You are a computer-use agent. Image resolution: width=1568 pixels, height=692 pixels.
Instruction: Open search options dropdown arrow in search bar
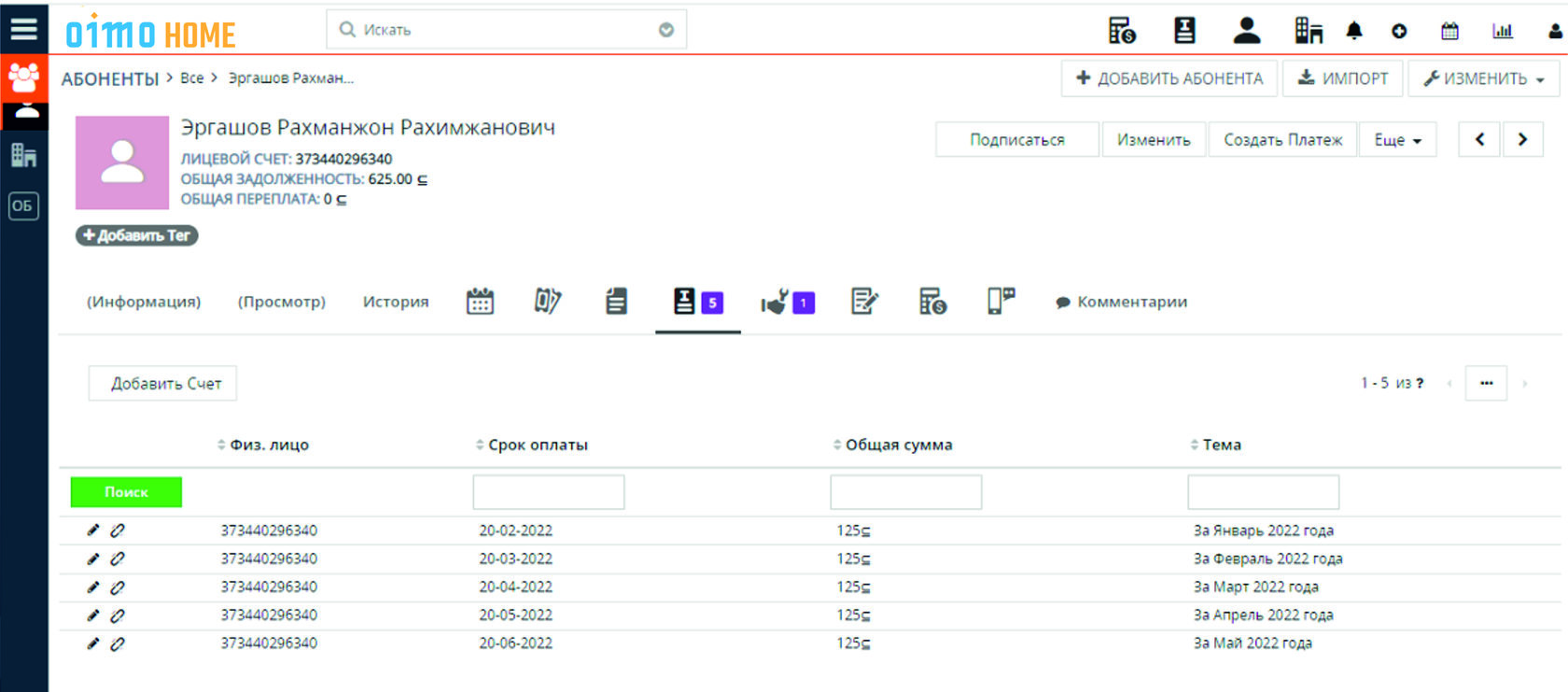pos(666,30)
